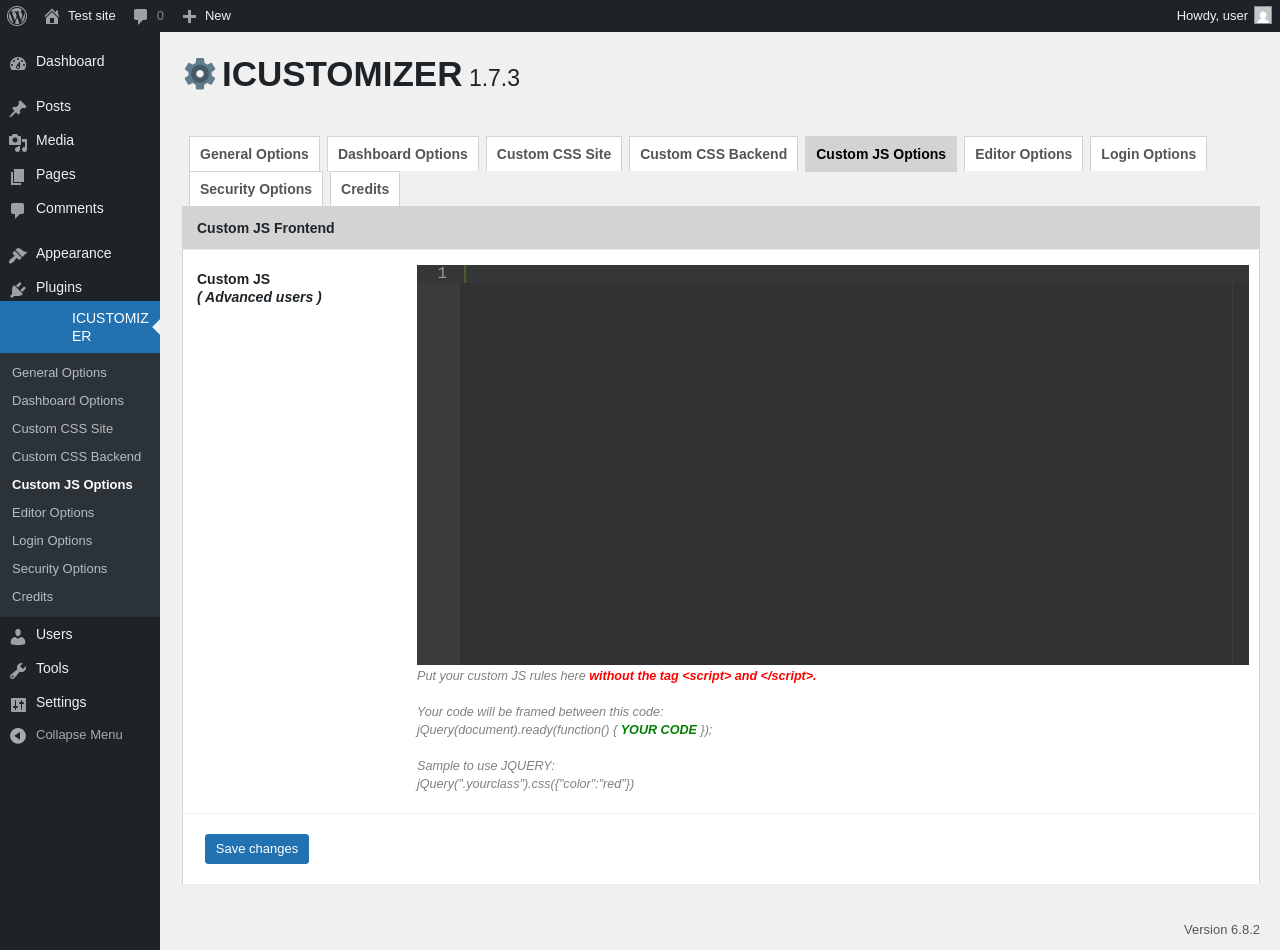Image resolution: width=1280 pixels, height=950 pixels.
Task: Click the Settings sliders icon
Action: pyautogui.click(x=18, y=703)
